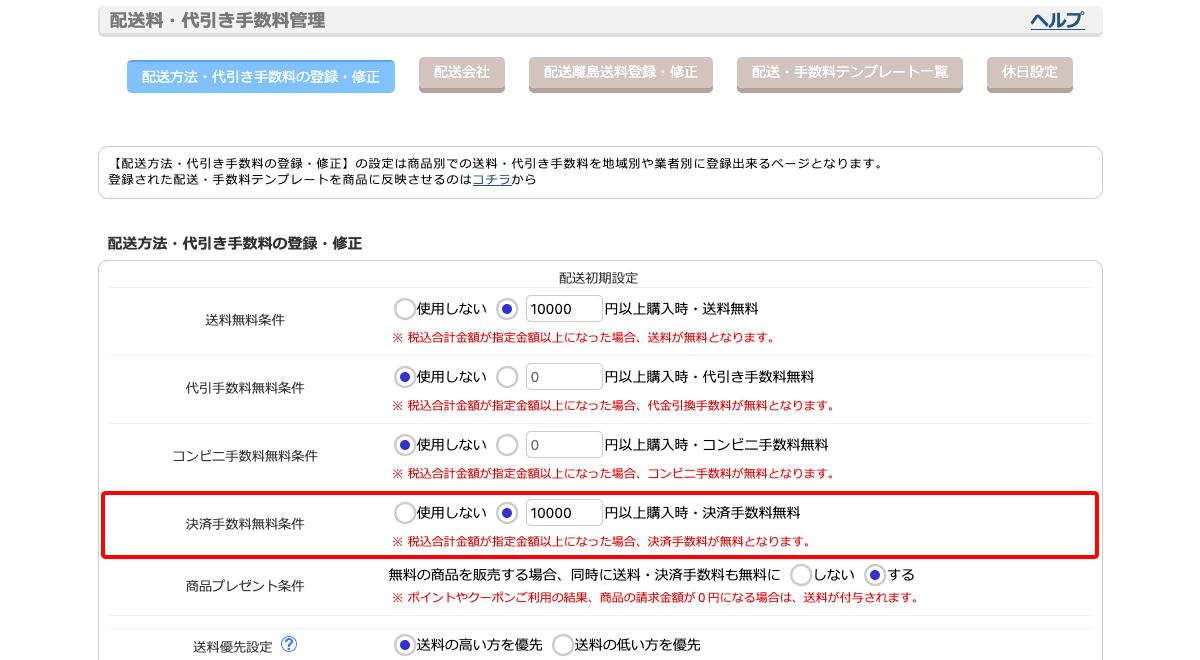Switch to 配送会社 tab
The image size is (1200, 660).
click(x=462, y=73)
